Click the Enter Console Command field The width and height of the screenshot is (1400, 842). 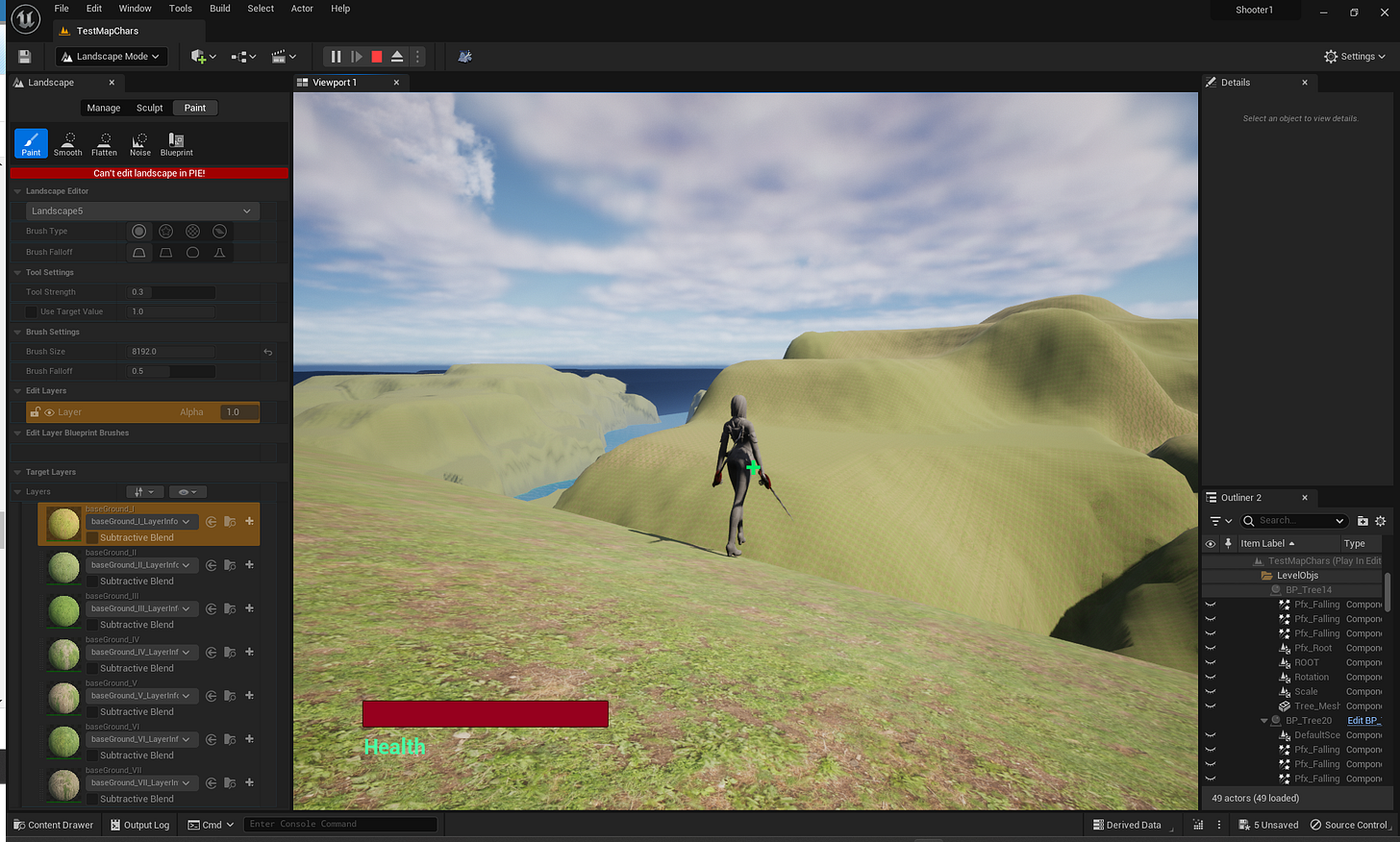pos(341,824)
